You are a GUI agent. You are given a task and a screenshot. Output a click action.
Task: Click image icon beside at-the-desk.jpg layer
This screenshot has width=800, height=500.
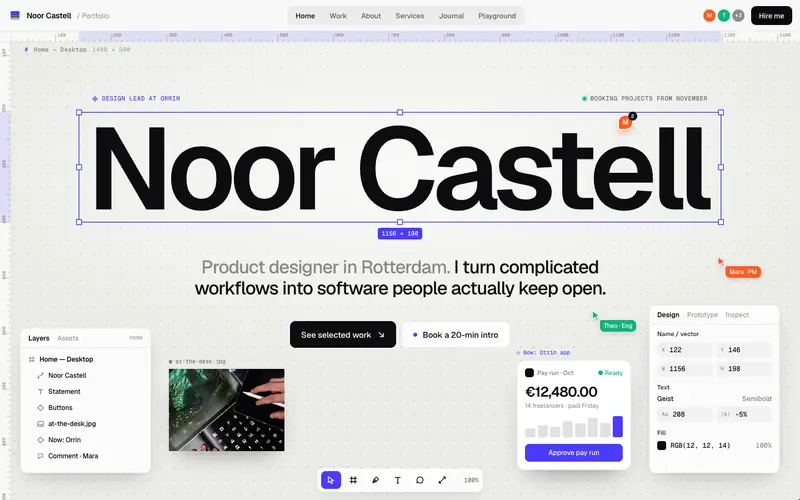click(x=40, y=423)
